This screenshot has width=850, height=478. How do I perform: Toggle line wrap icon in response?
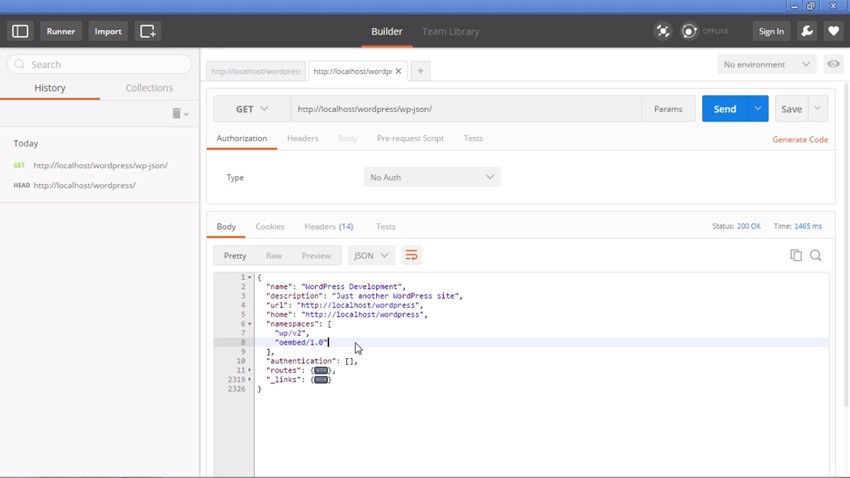click(x=411, y=255)
